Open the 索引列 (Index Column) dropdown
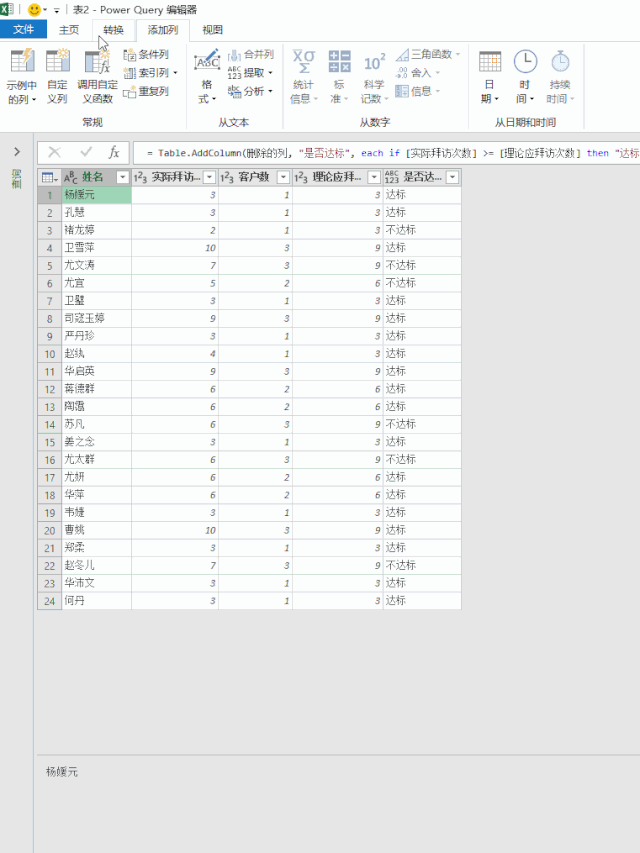The width and height of the screenshot is (640, 853). tap(175, 73)
